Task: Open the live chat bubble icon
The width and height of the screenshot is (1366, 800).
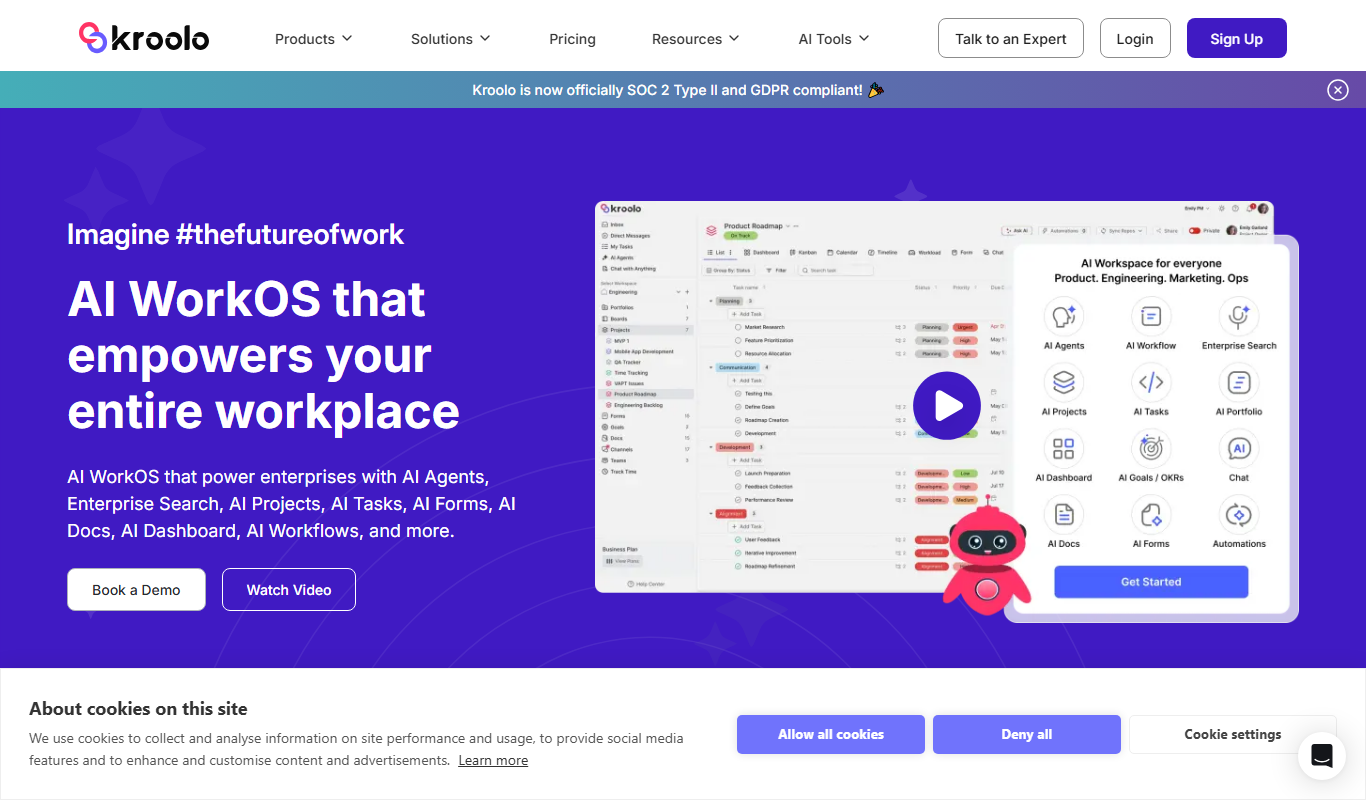Action: tap(1322, 756)
